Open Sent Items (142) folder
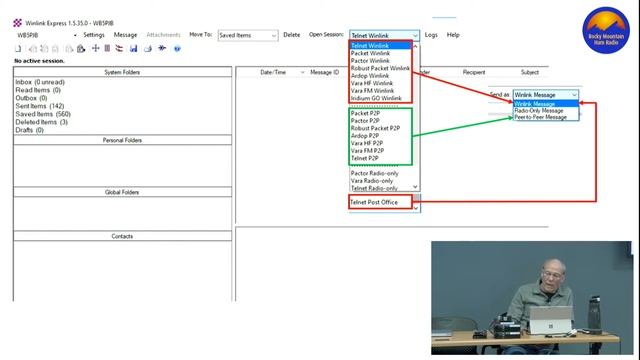Screen dimensions: 640x360 point(40,106)
